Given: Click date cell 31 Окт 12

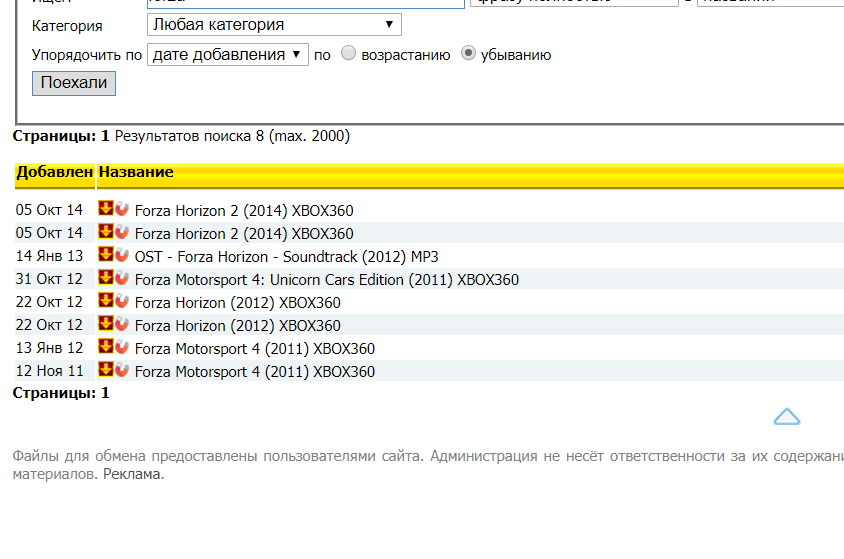Looking at the screenshot, I should point(49,279).
